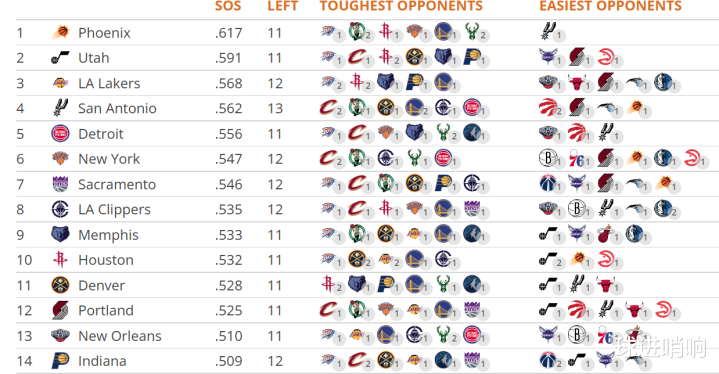Sort by the SOS column header
This screenshot has width=719, height=374.
point(228,6)
